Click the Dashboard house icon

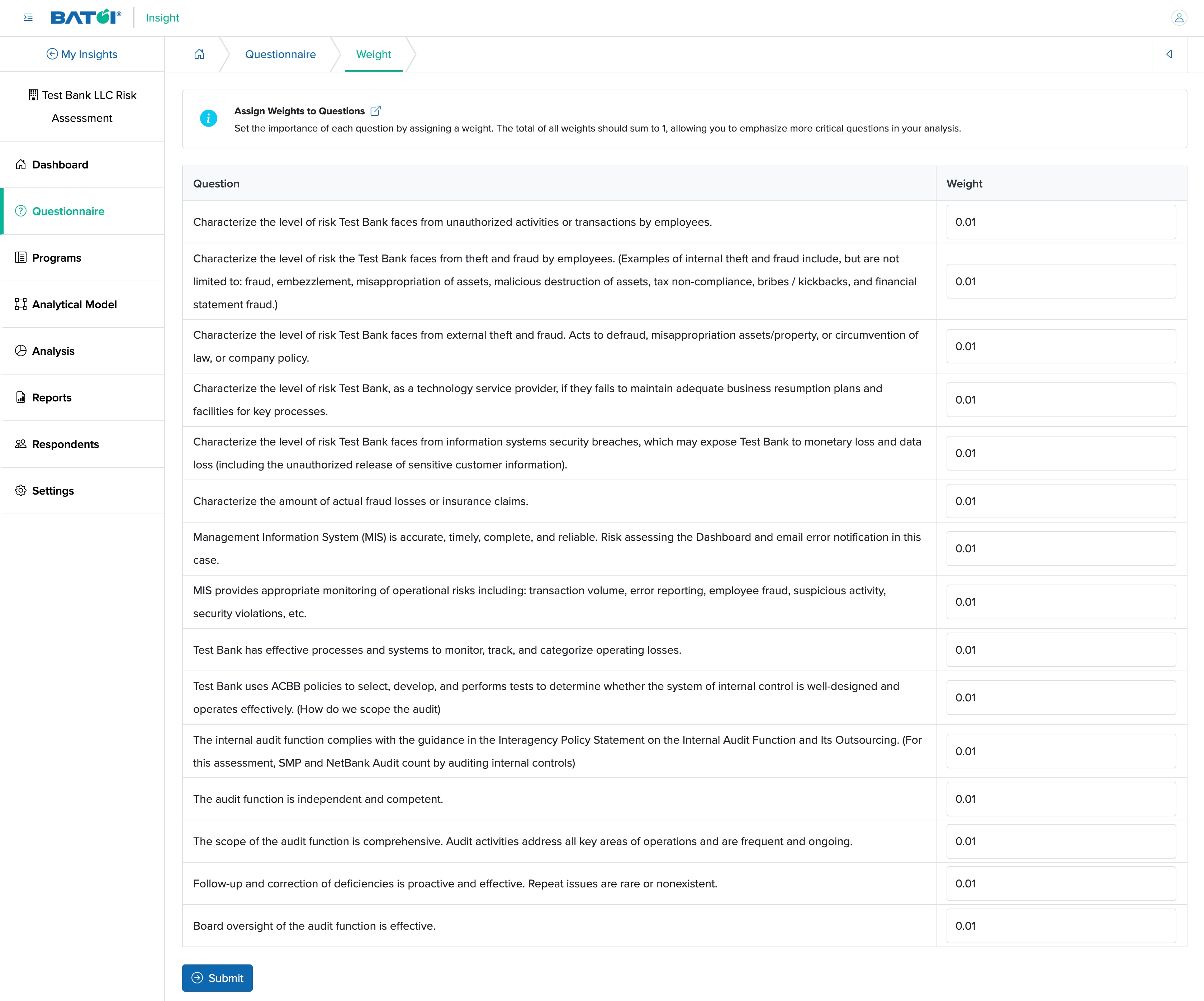click(x=21, y=165)
